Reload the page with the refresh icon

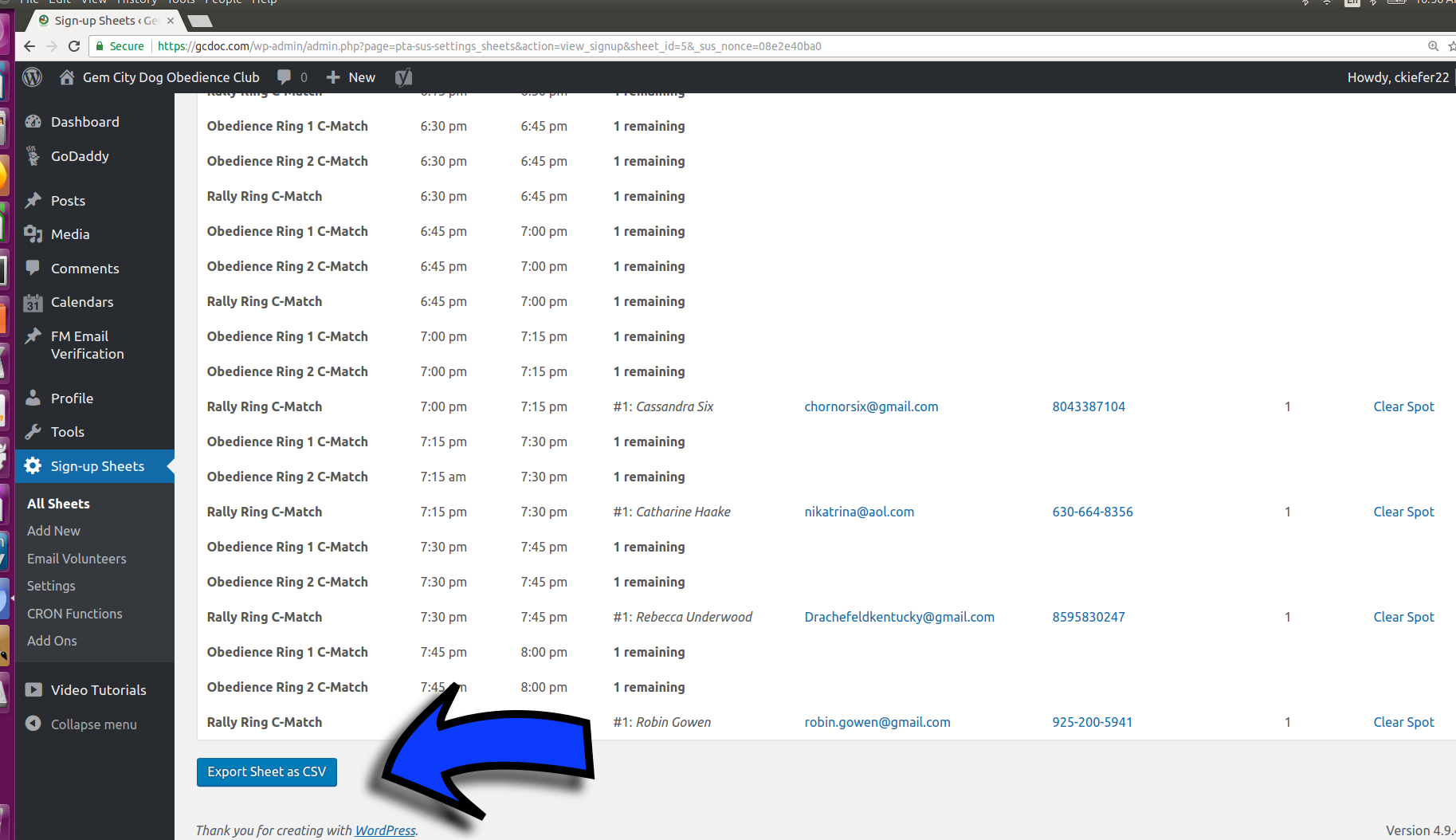click(x=74, y=46)
